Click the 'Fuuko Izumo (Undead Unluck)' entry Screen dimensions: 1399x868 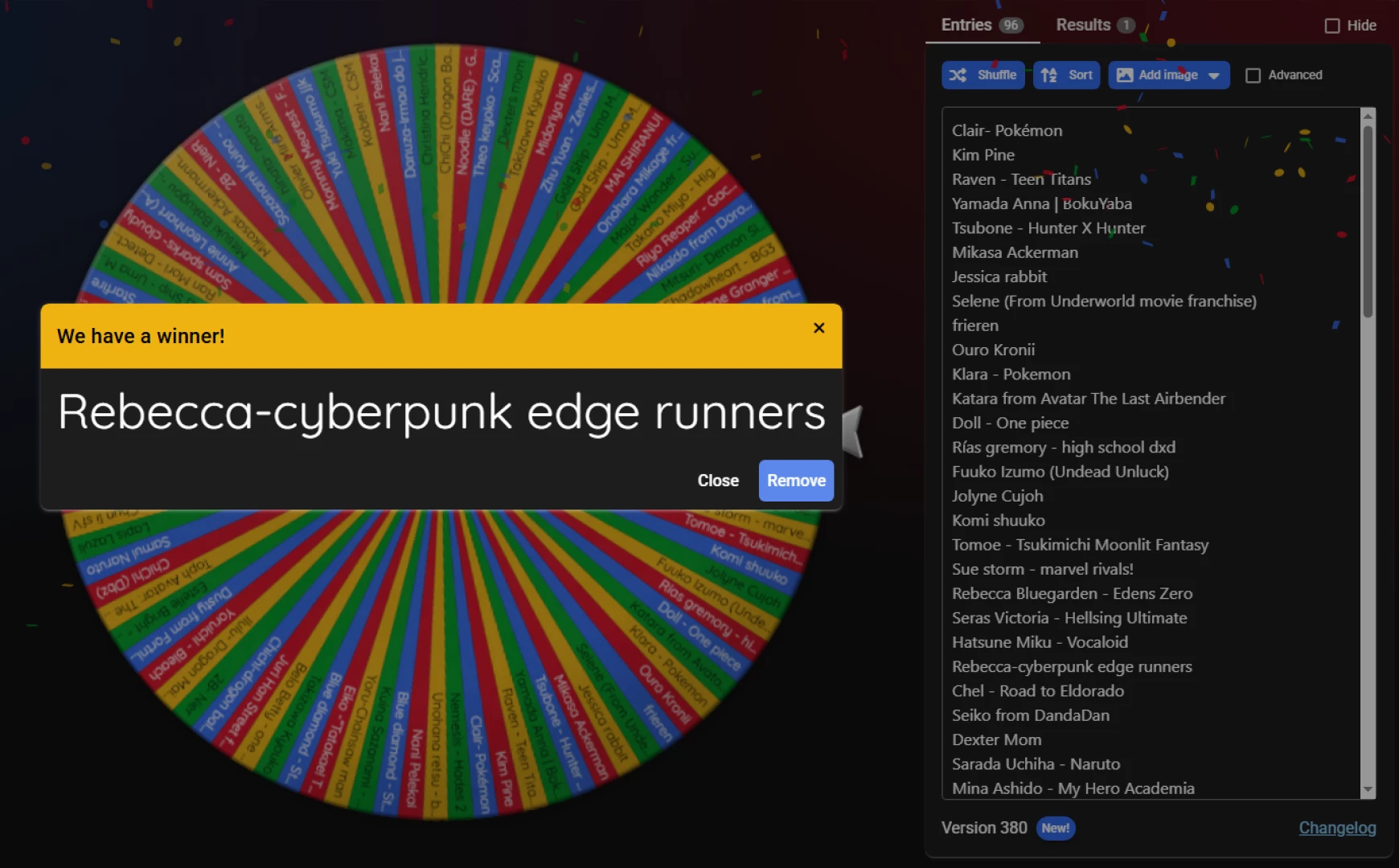[1061, 472]
